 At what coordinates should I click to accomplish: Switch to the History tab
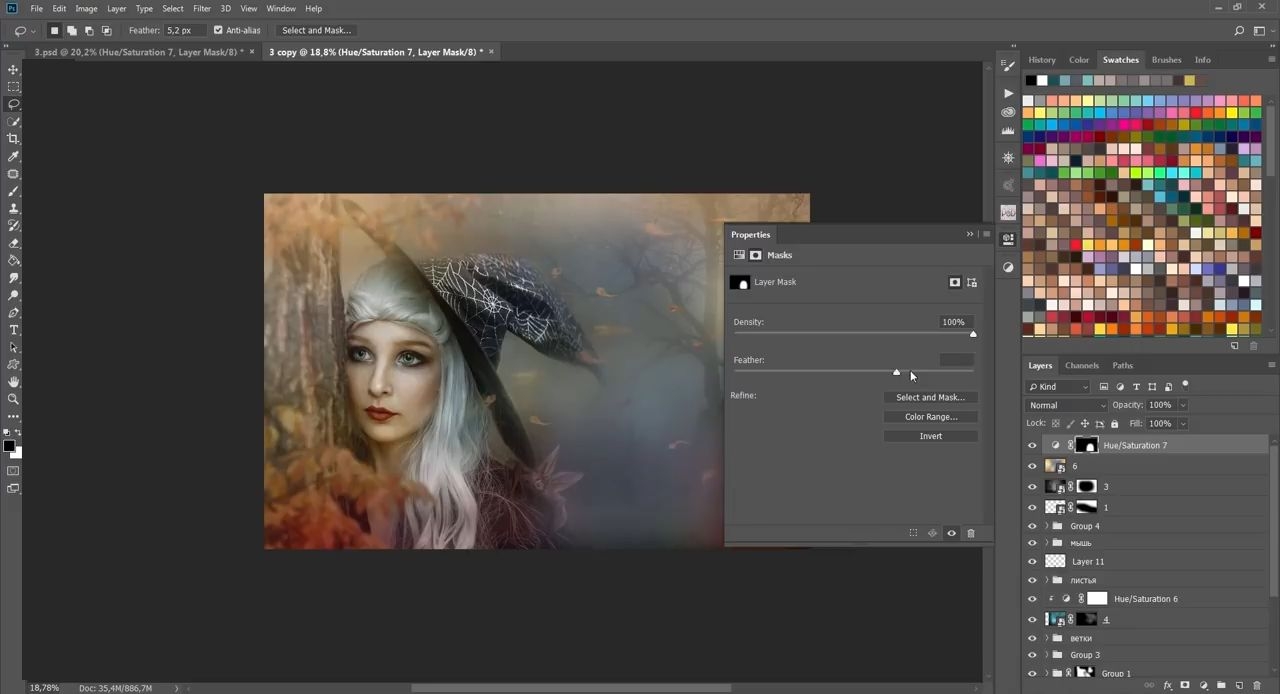coord(1042,60)
